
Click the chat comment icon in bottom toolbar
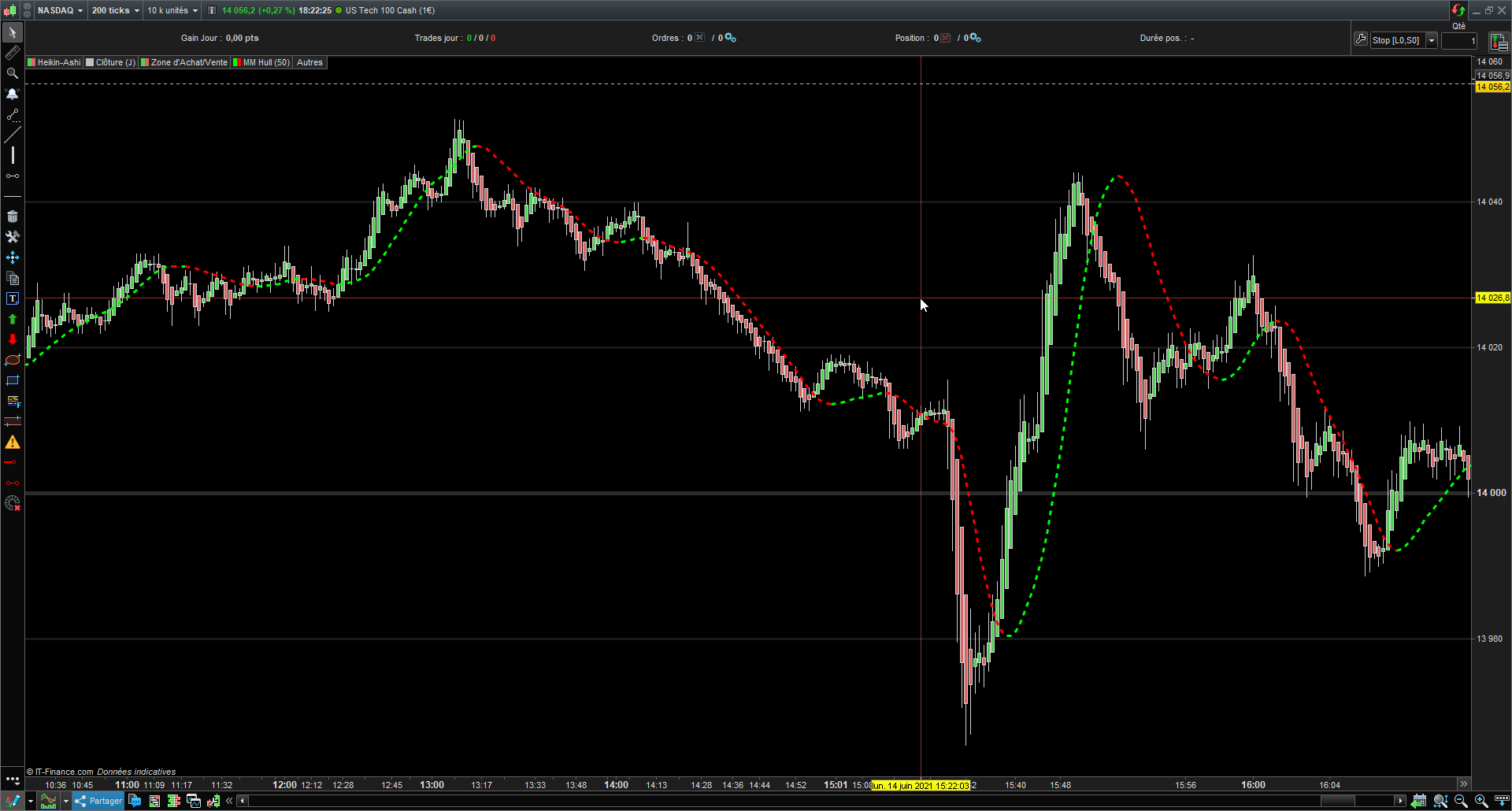coord(135,801)
